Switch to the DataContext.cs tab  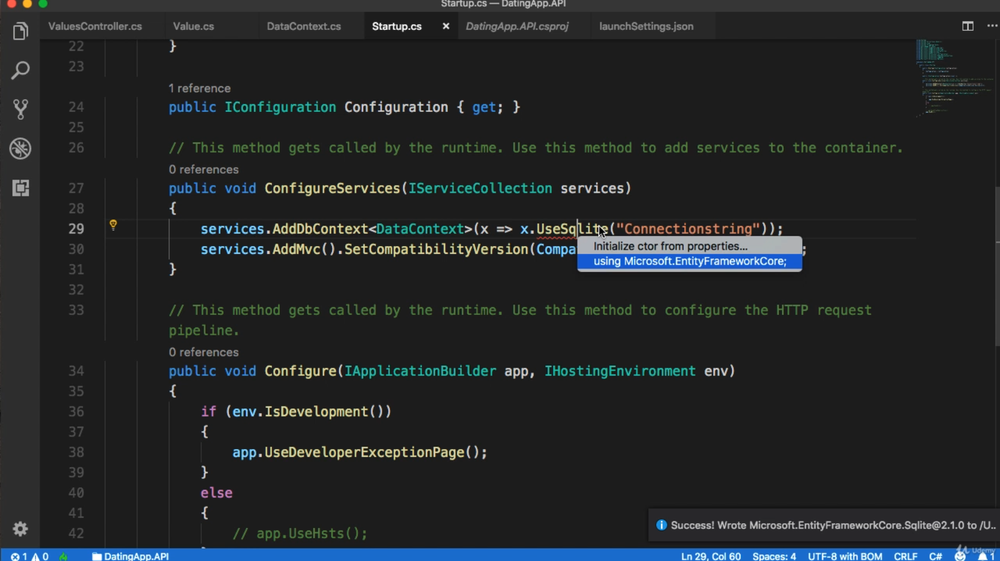[304, 26]
